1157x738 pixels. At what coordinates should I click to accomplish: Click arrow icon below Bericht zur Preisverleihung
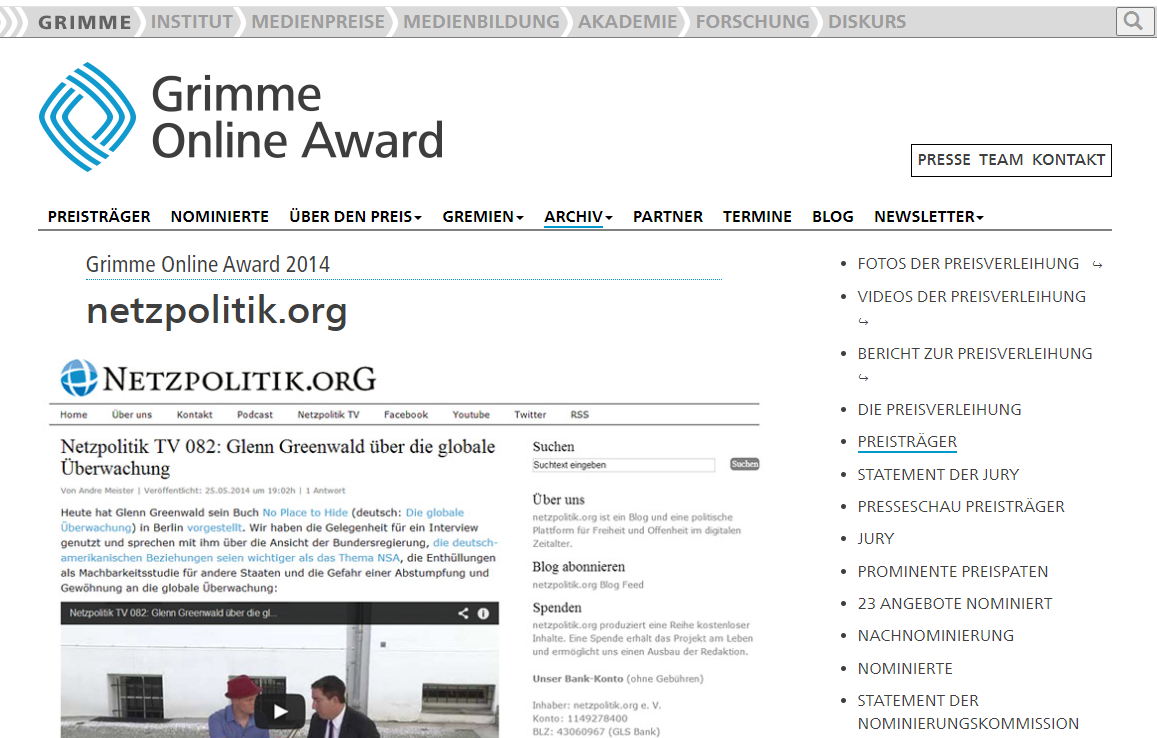point(863,378)
